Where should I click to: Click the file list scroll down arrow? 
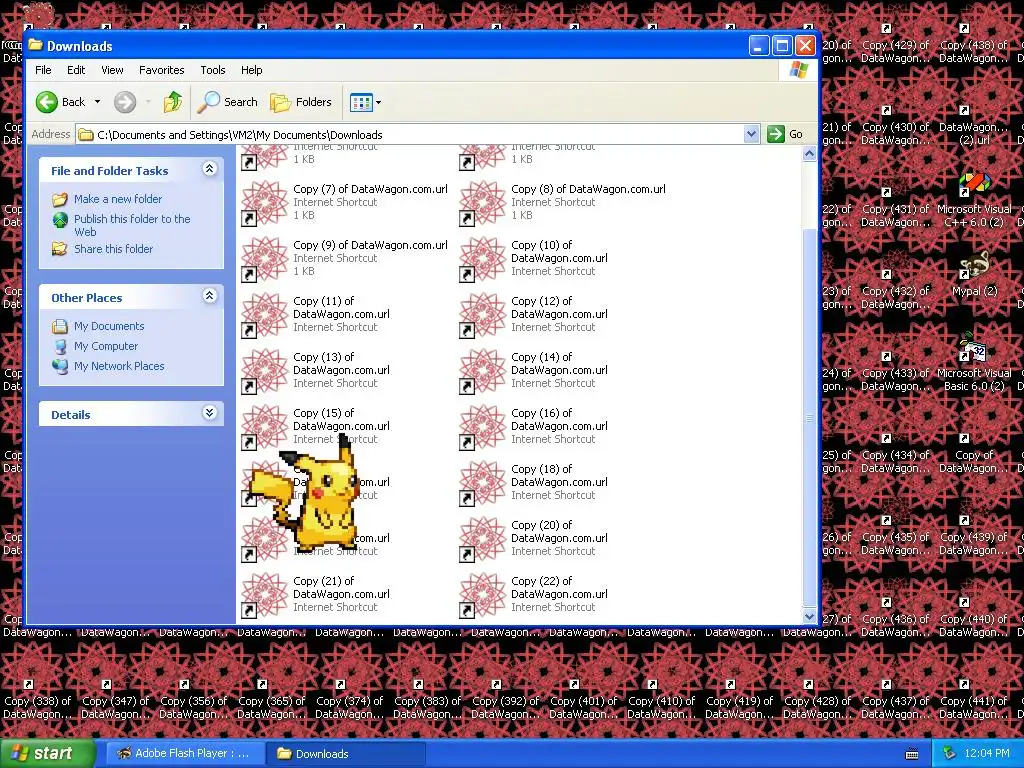click(x=809, y=616)
